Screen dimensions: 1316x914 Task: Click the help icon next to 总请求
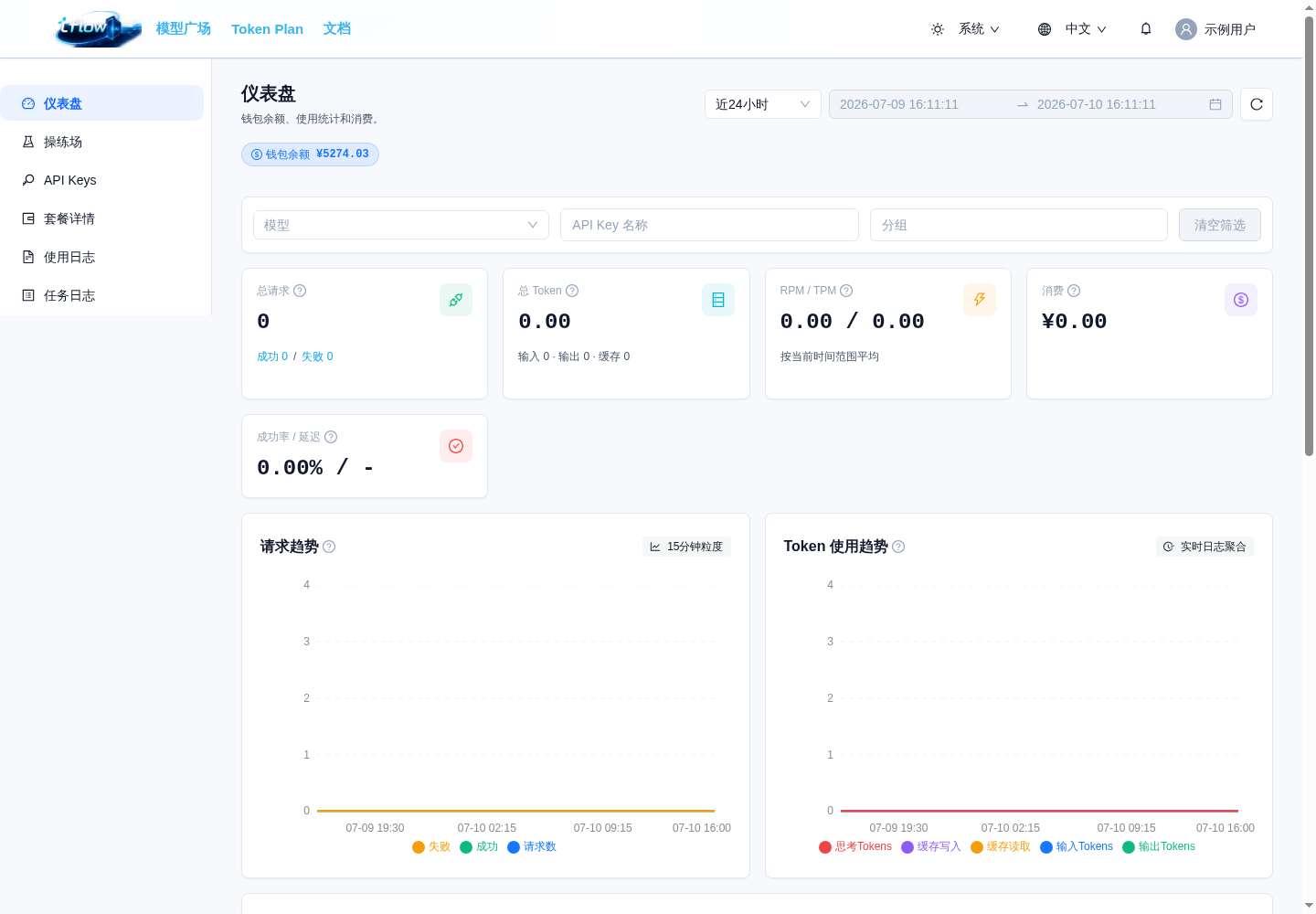click(300, 291)
